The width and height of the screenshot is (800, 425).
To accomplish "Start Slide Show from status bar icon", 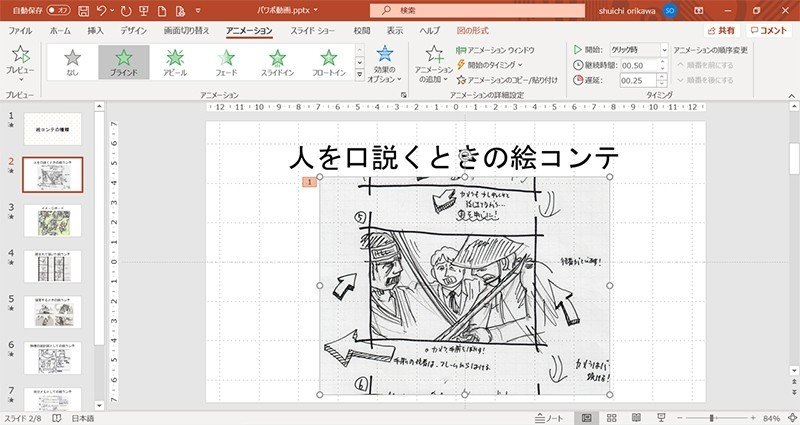I will 661,418.
